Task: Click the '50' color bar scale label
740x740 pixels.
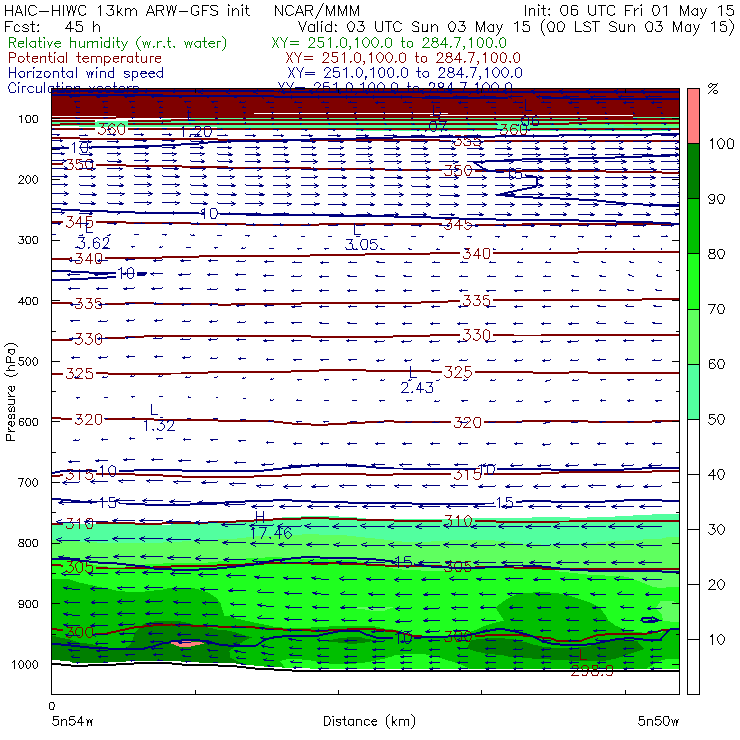Action: tap(716, 419)
